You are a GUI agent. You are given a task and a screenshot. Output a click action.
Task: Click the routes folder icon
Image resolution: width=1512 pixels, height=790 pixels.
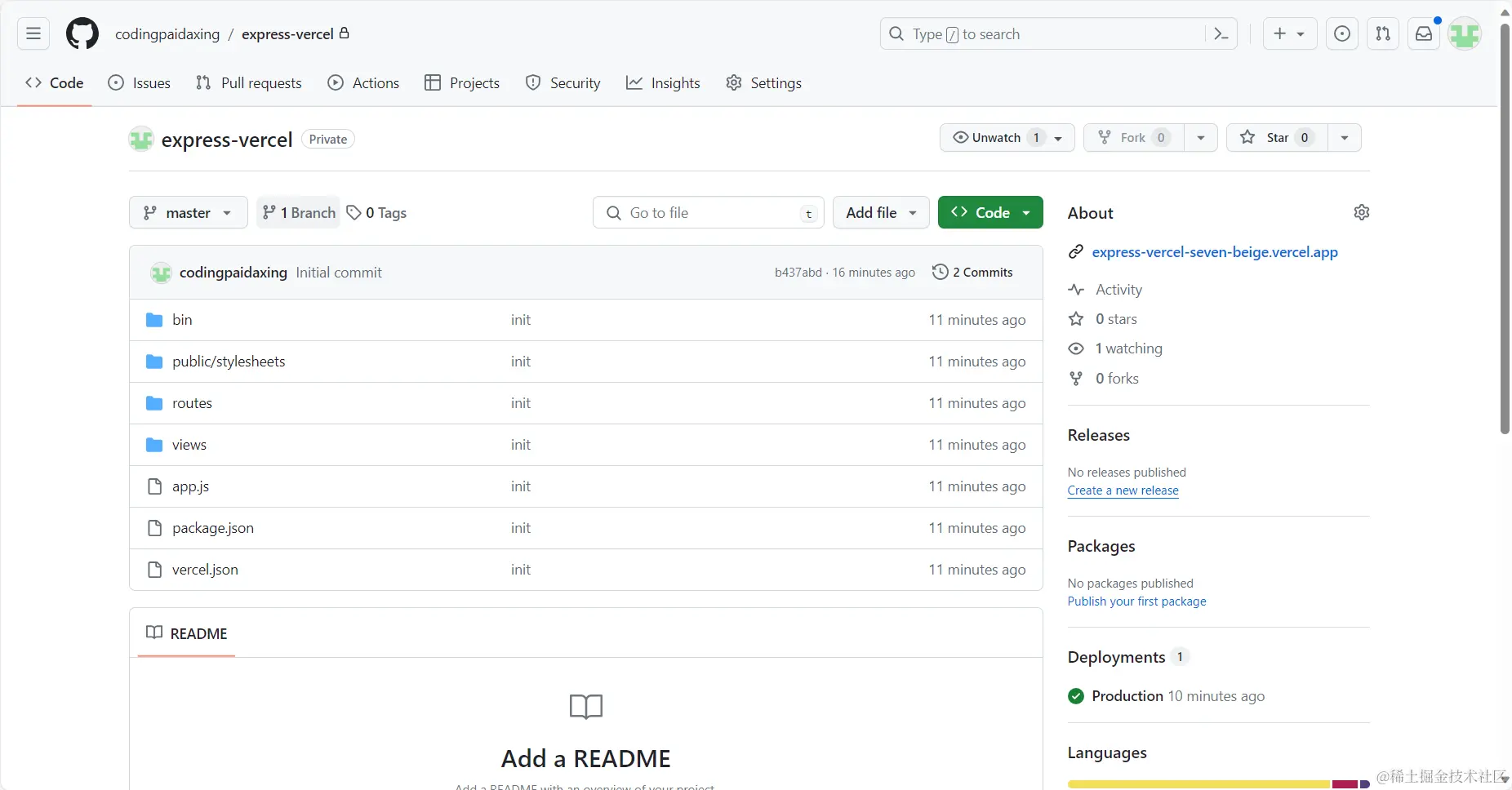pyautogui.click(x=154, y=403)
